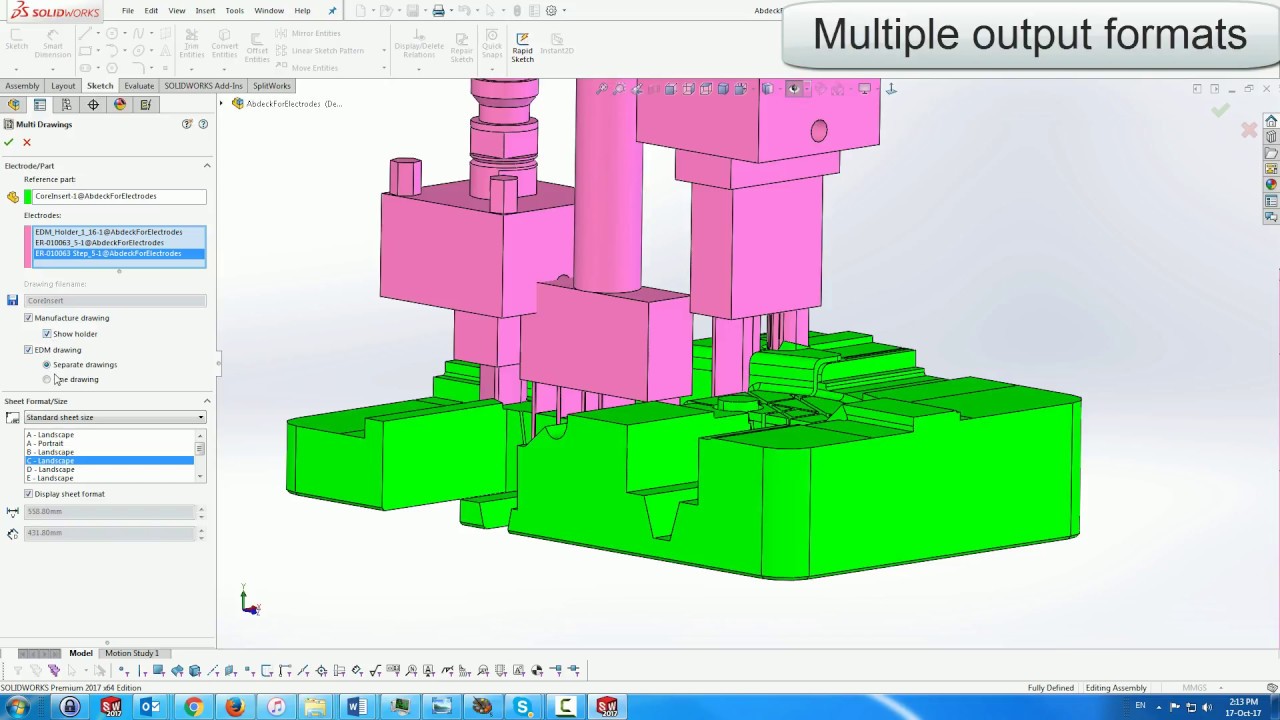
Task: Open the Insert menu
Action: coord(205,11)
